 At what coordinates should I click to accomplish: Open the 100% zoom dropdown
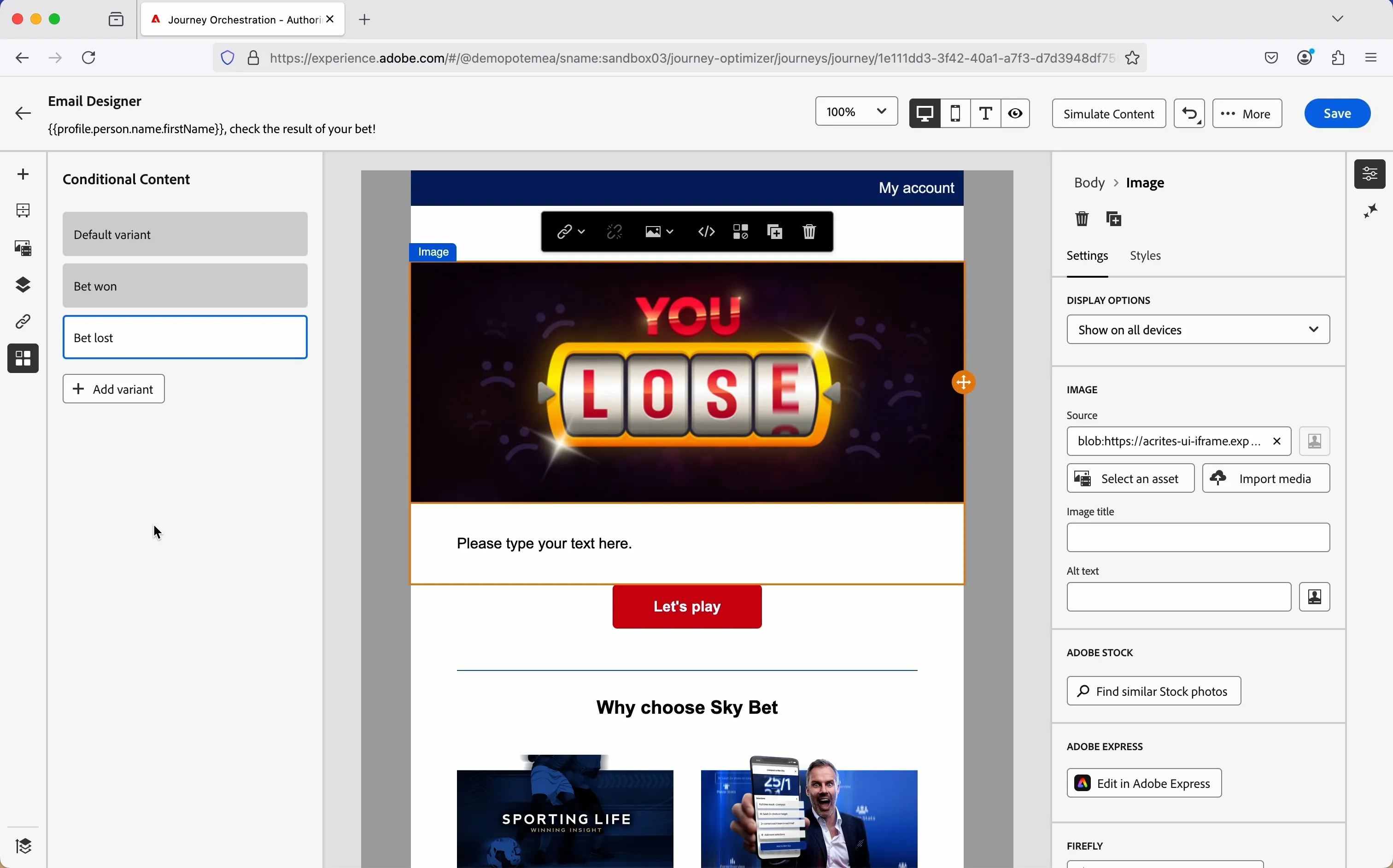(856, 111)
